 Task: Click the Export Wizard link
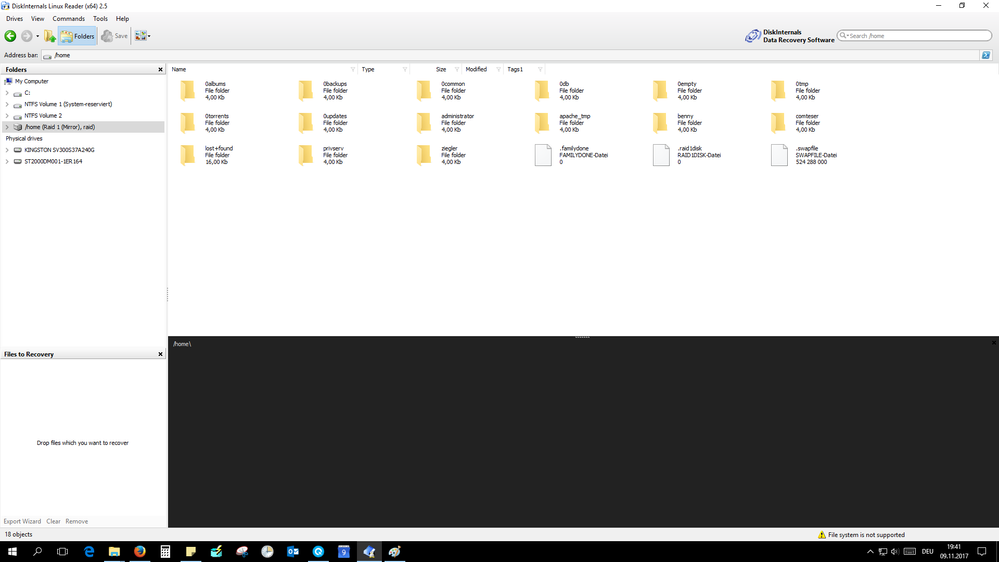(x=22, y=521)
